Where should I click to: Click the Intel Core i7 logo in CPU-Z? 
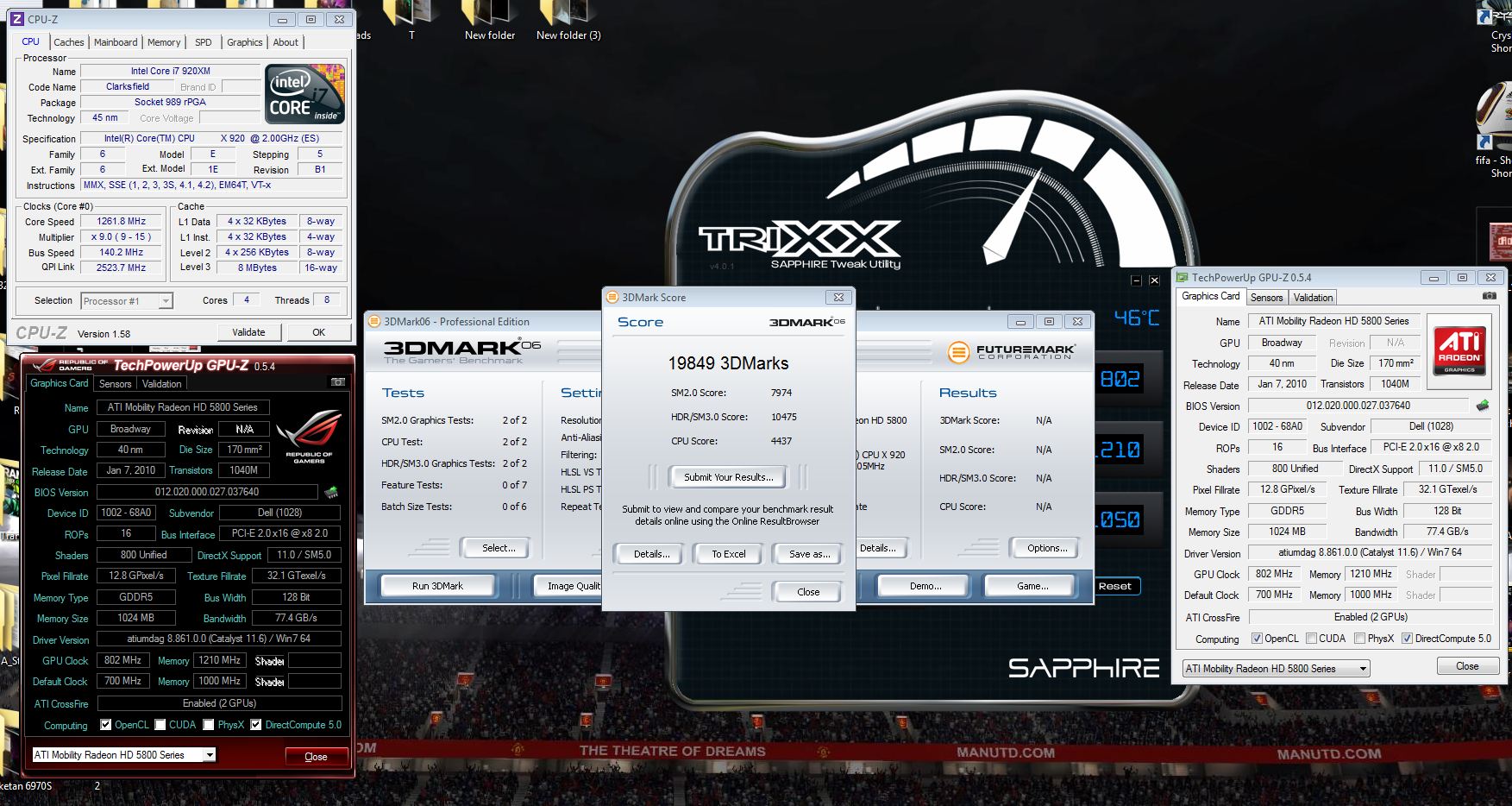coord(305,94)
